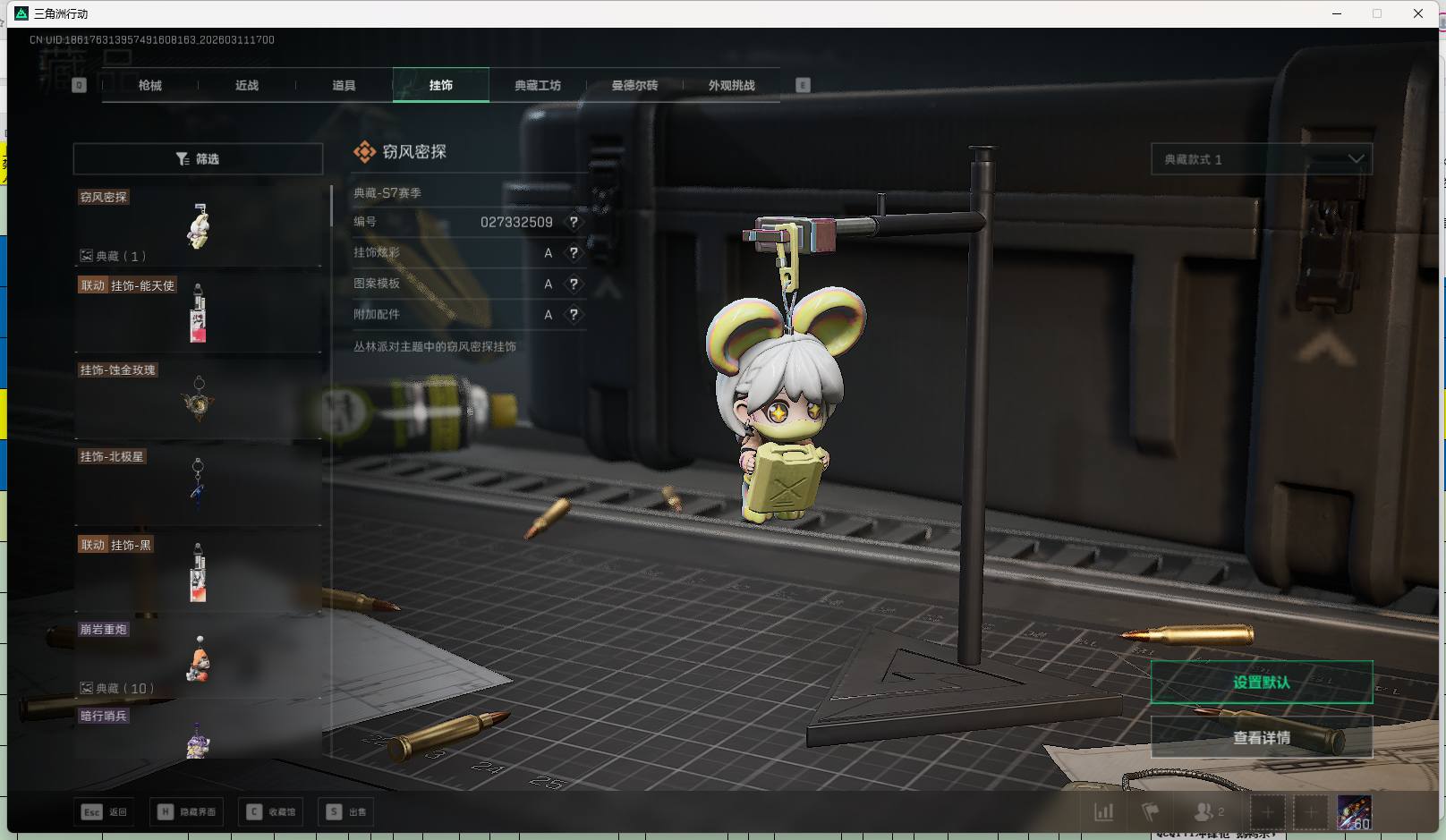Click the question mark beside 附加配件
This screenshot has height=840, width=1446.
574,315
